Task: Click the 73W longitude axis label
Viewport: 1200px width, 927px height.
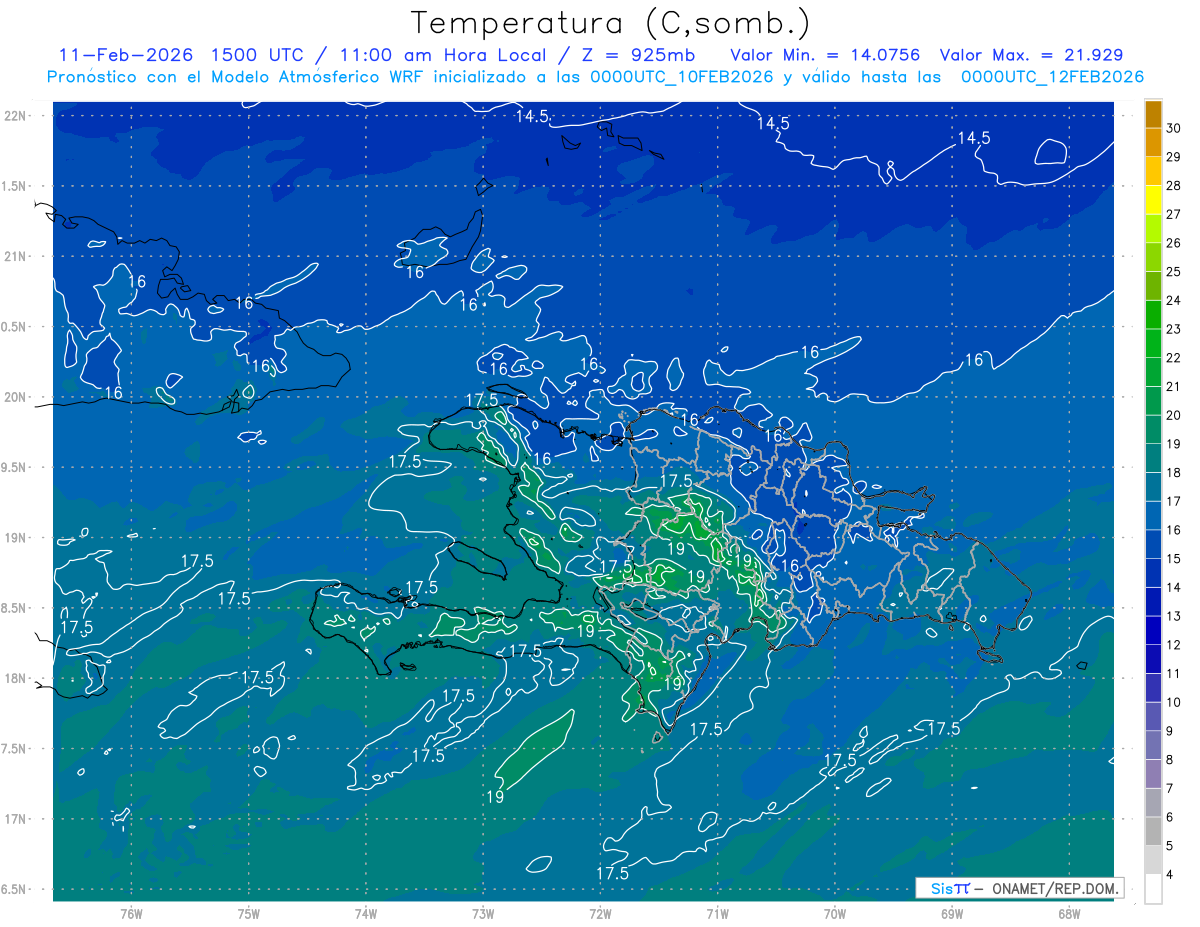Action: [483, 913]
